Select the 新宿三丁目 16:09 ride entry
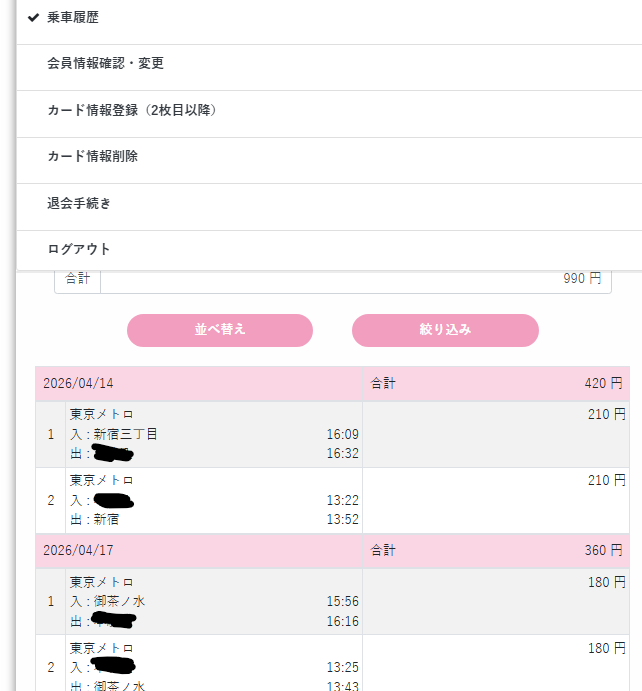The width and height of the screenshot is (642, 691). click(213, 434)
